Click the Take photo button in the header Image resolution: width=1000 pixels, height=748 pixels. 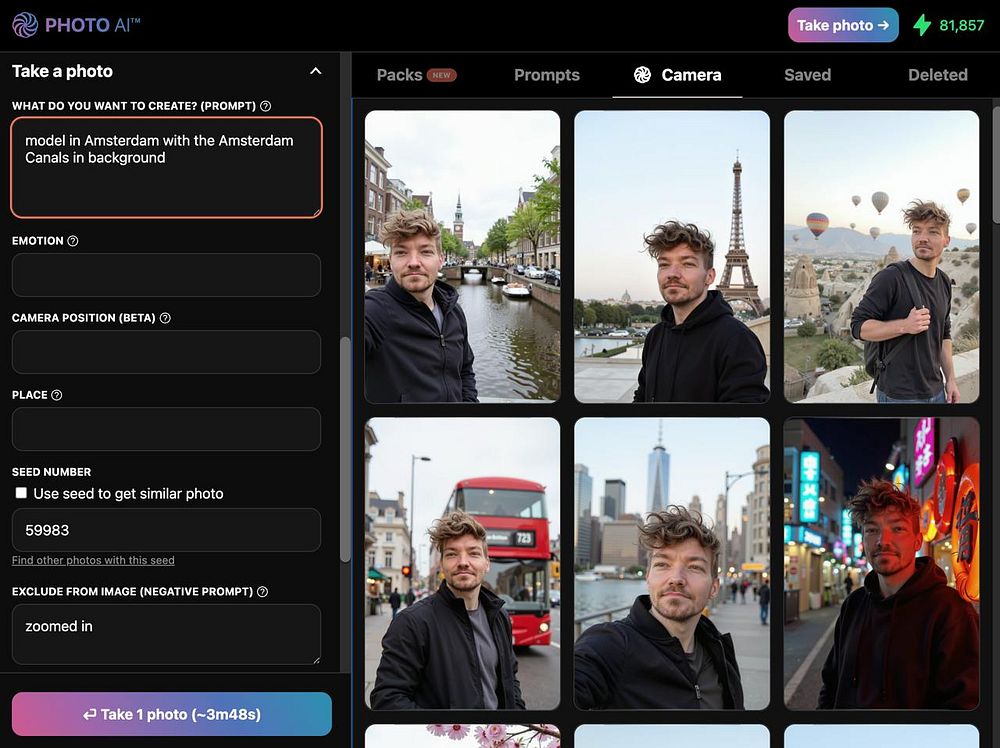point(843,25)
